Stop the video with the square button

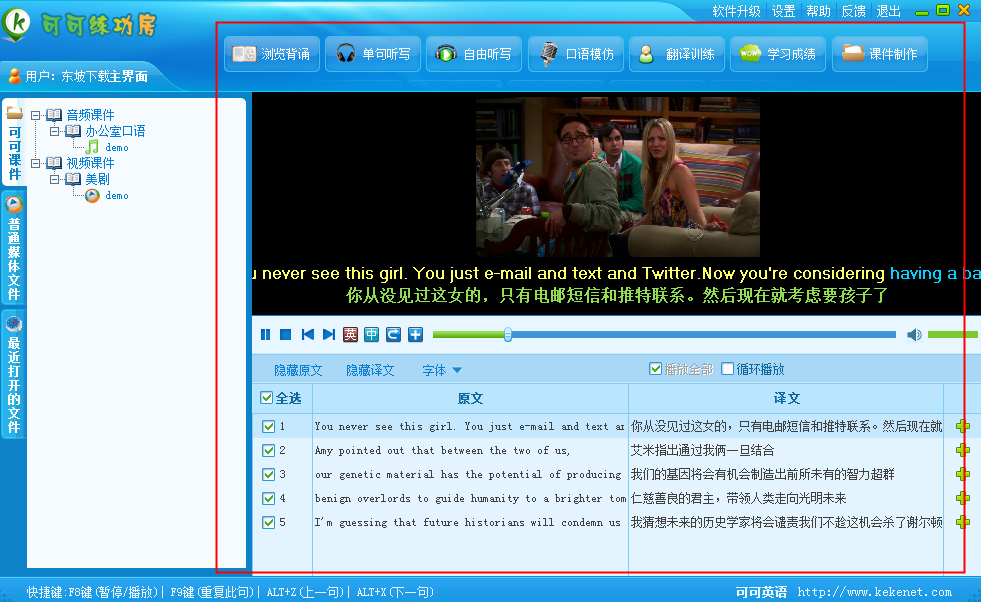click(285, 335)
